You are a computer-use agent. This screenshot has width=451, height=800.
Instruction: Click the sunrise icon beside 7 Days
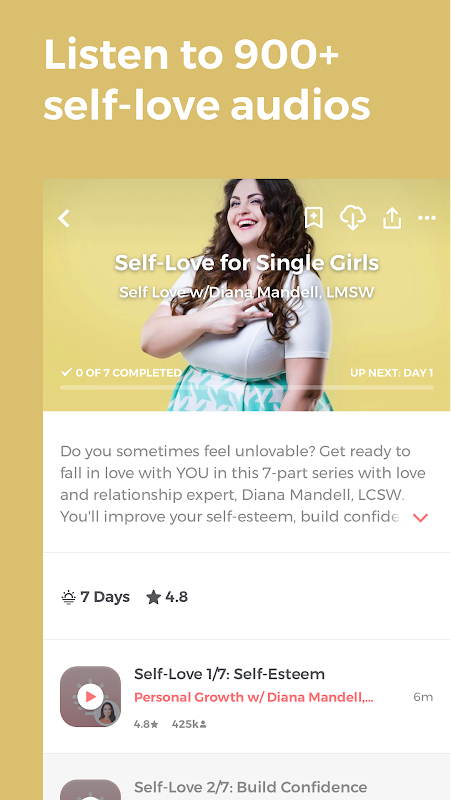click(68, 597)
